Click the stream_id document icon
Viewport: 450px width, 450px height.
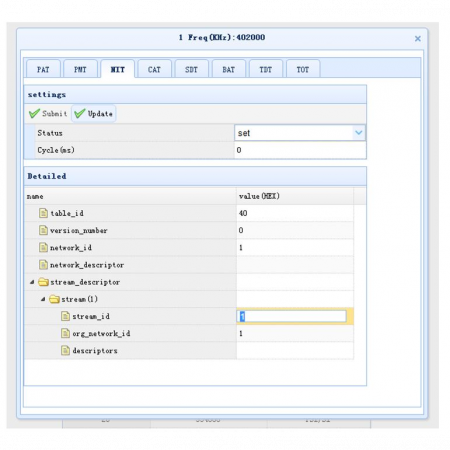pyautogui.click(x=65, y=316)
